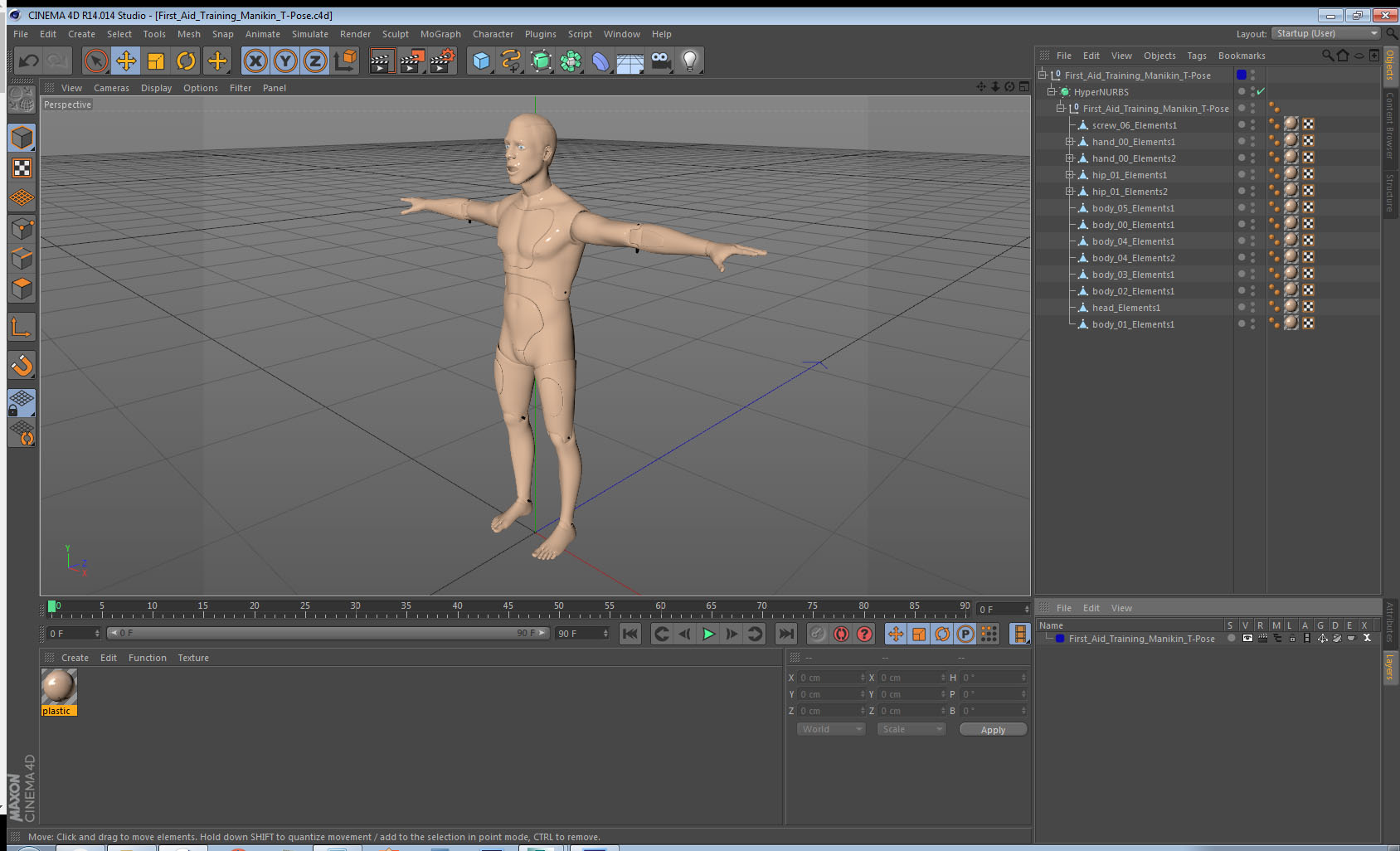1400x851 pixels.
Task: Click the blue layer color of root object
Action: click(x=1242, y=75)
